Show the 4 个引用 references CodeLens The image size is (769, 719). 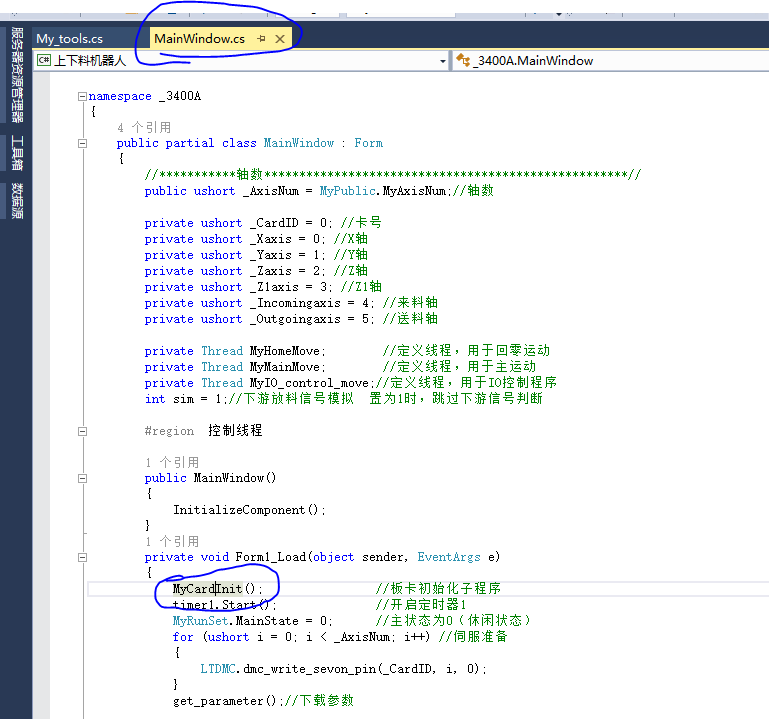click(x=144, y=128)
